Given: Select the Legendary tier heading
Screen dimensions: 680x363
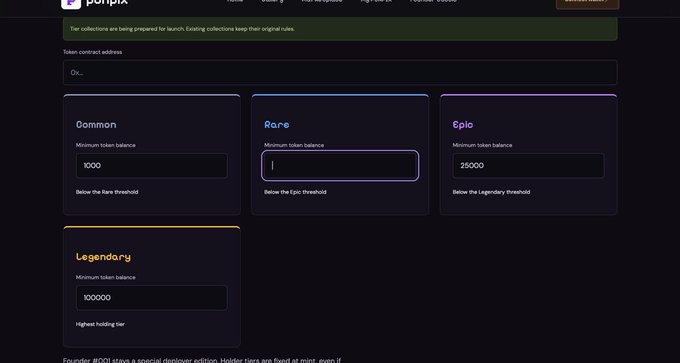Looking at the screenshot, I should (x=103, y=257).
